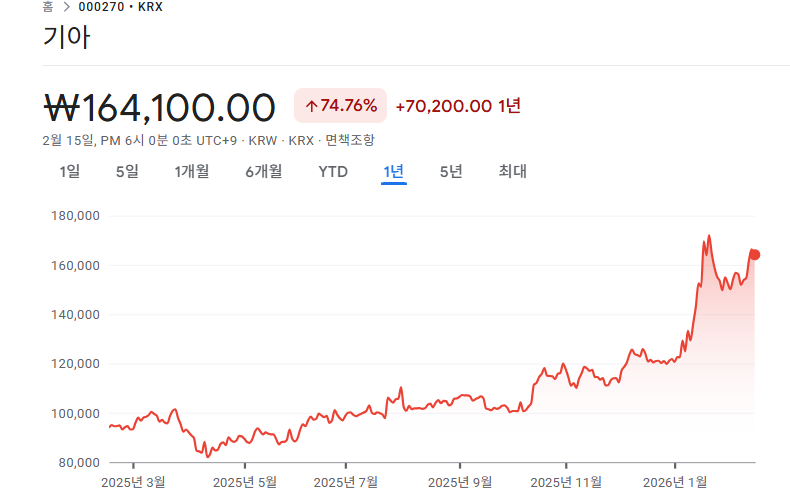Click the ₩164,100.00 price text
This screenshot has height=504, width=790.
click(x=160, y=107)
